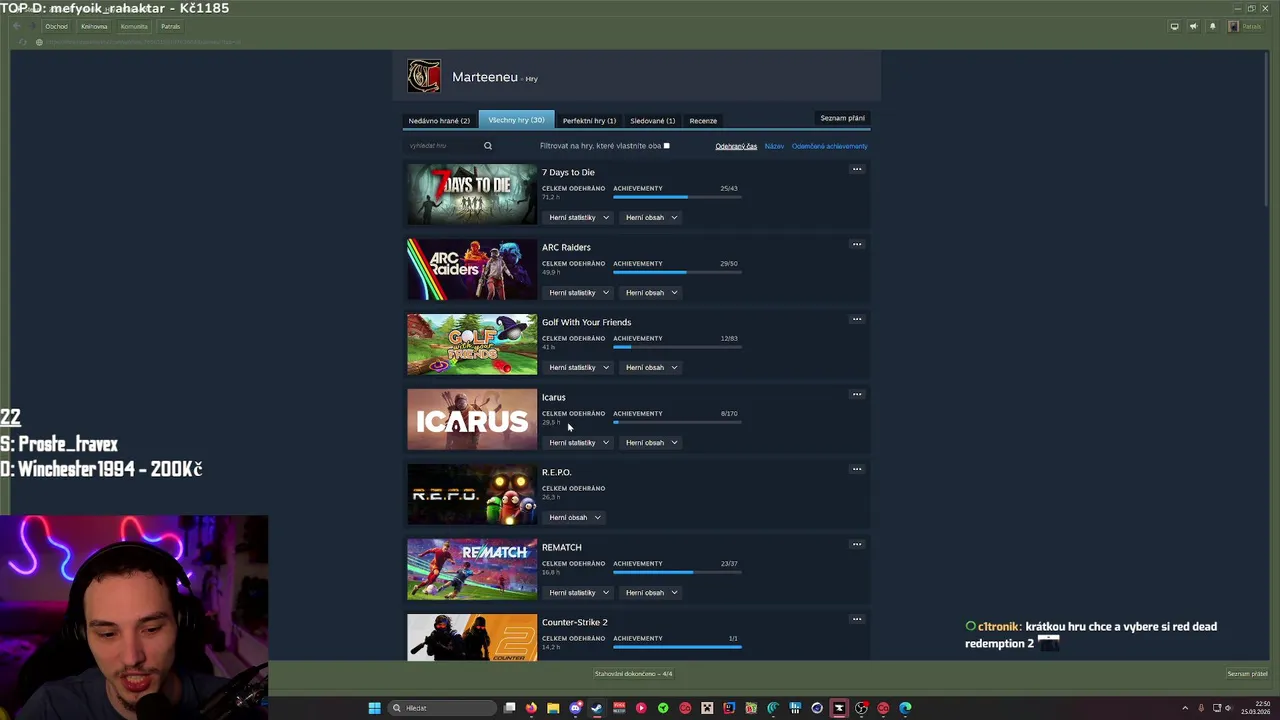Sort games by Odehraný čas
This screenshot has width=1280, height=720.
(736, 146)
